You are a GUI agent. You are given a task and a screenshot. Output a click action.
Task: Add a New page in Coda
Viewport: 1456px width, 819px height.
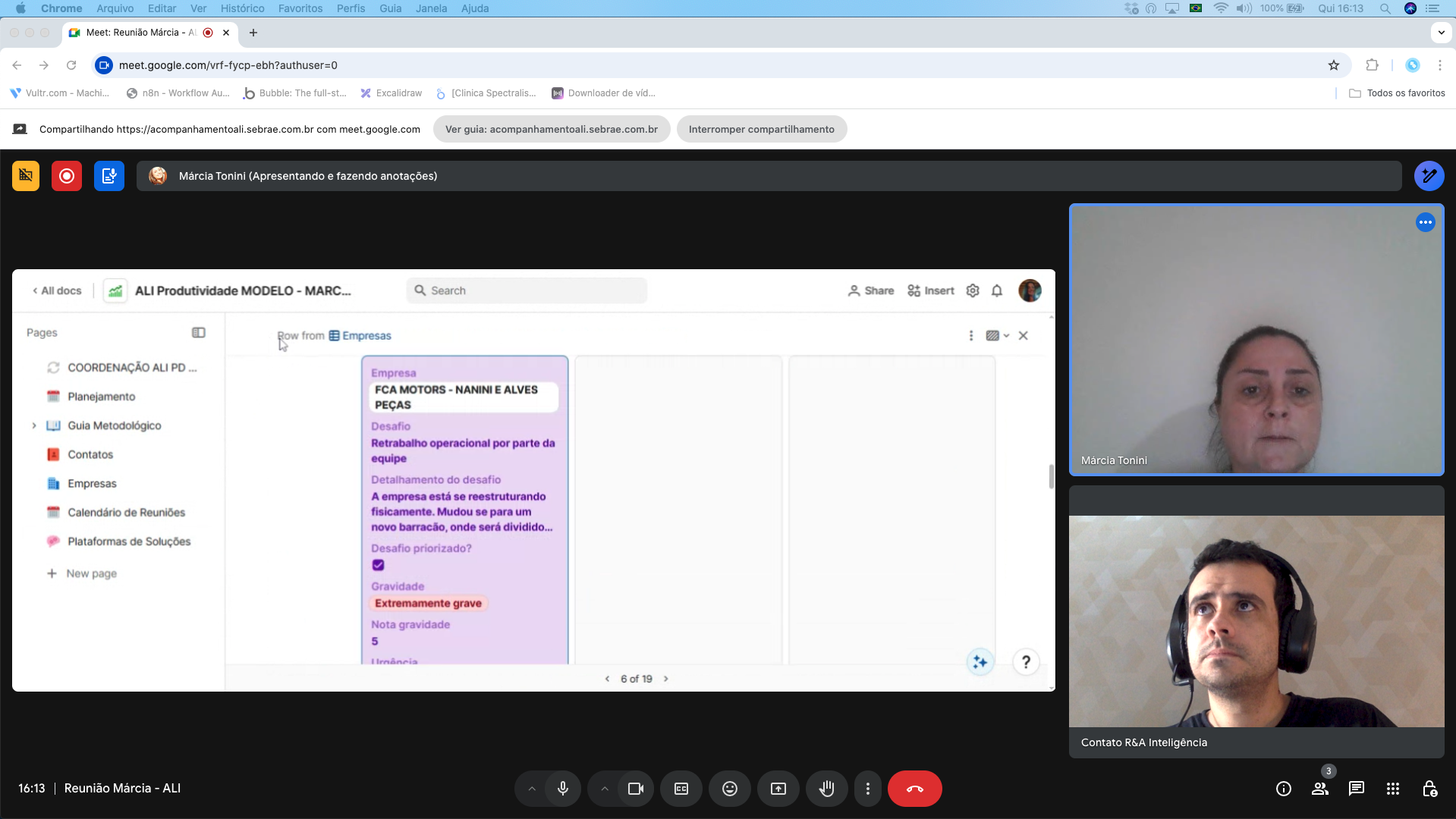pos(82,573)
